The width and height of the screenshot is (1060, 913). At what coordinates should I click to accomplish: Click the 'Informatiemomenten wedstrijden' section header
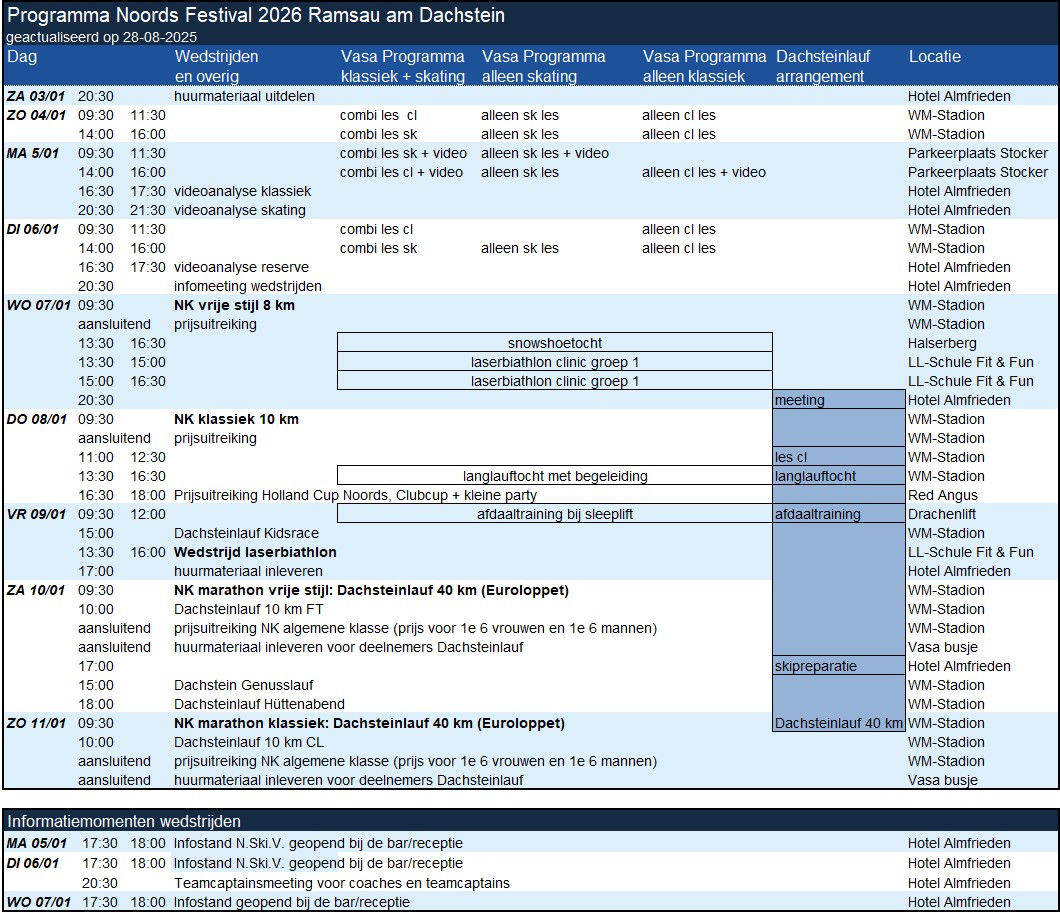coord(124,821)
